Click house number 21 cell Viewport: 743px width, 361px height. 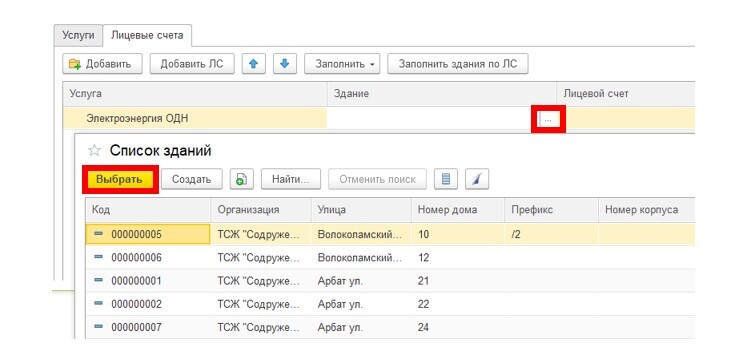457,280
